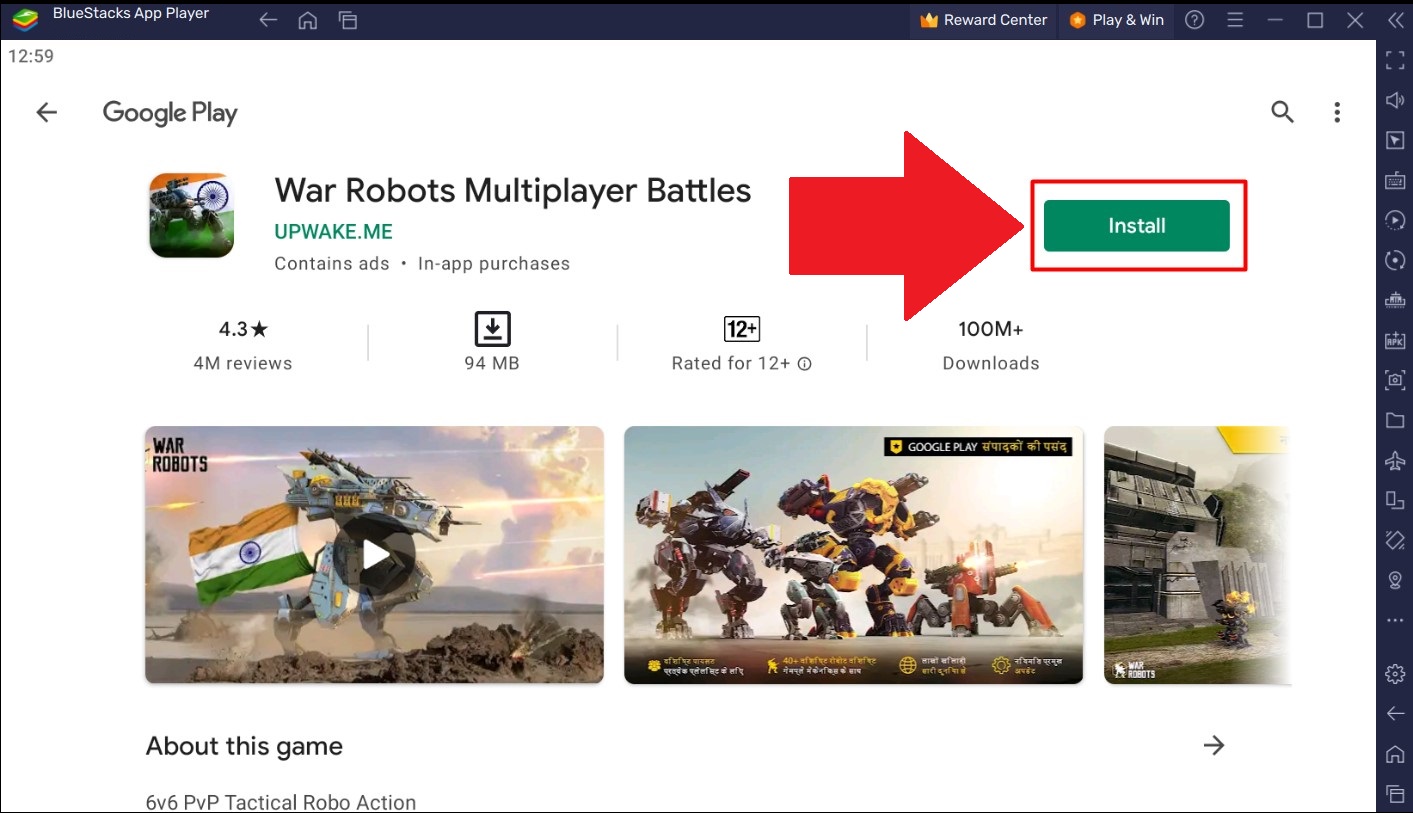Image resolution: width=1413 pixels, height=813 pixels.
Task: Open keyboard game controls in BlueStacks sidebar
Action: click(x=1395, y=180)
